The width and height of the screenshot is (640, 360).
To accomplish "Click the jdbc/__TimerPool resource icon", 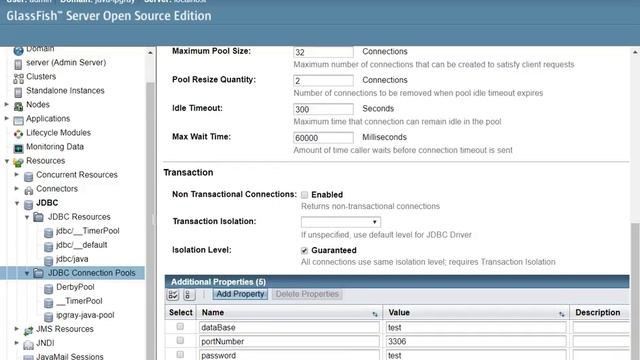I will tap(48, 232).
